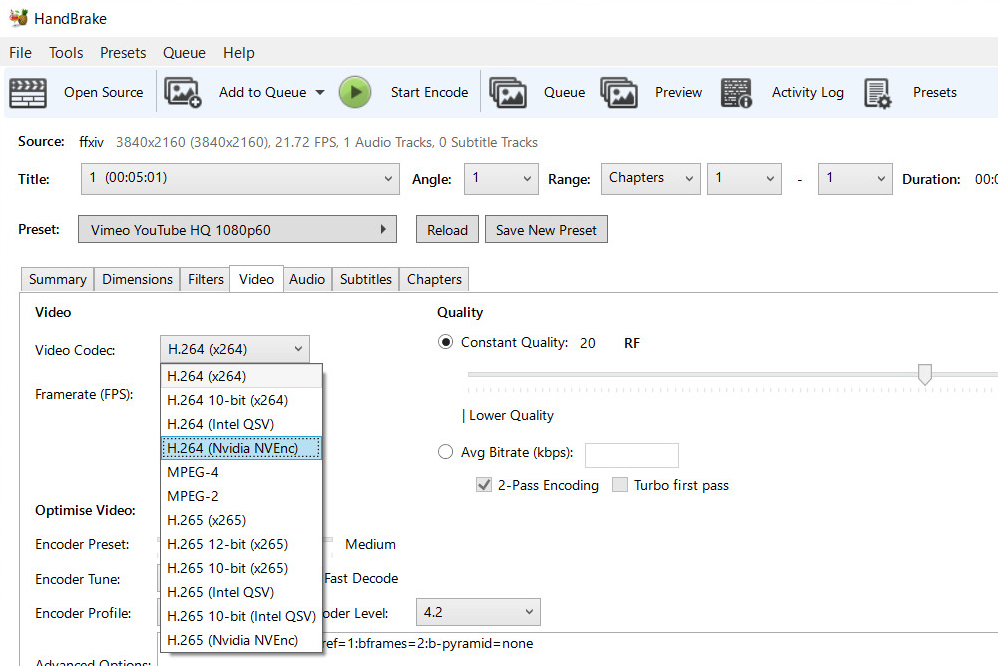Image resolution: width=998 pixels, height=666 pixels.
Task: Select the Video tab
Action: pos(257,279)
